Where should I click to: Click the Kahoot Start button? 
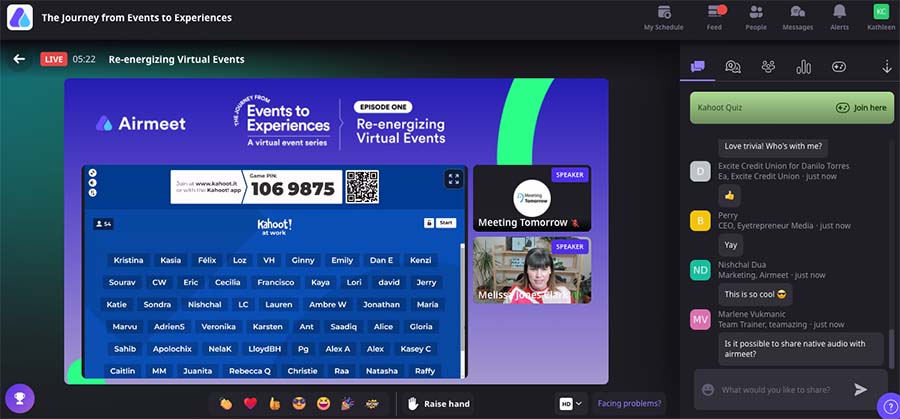pos(446,223)
